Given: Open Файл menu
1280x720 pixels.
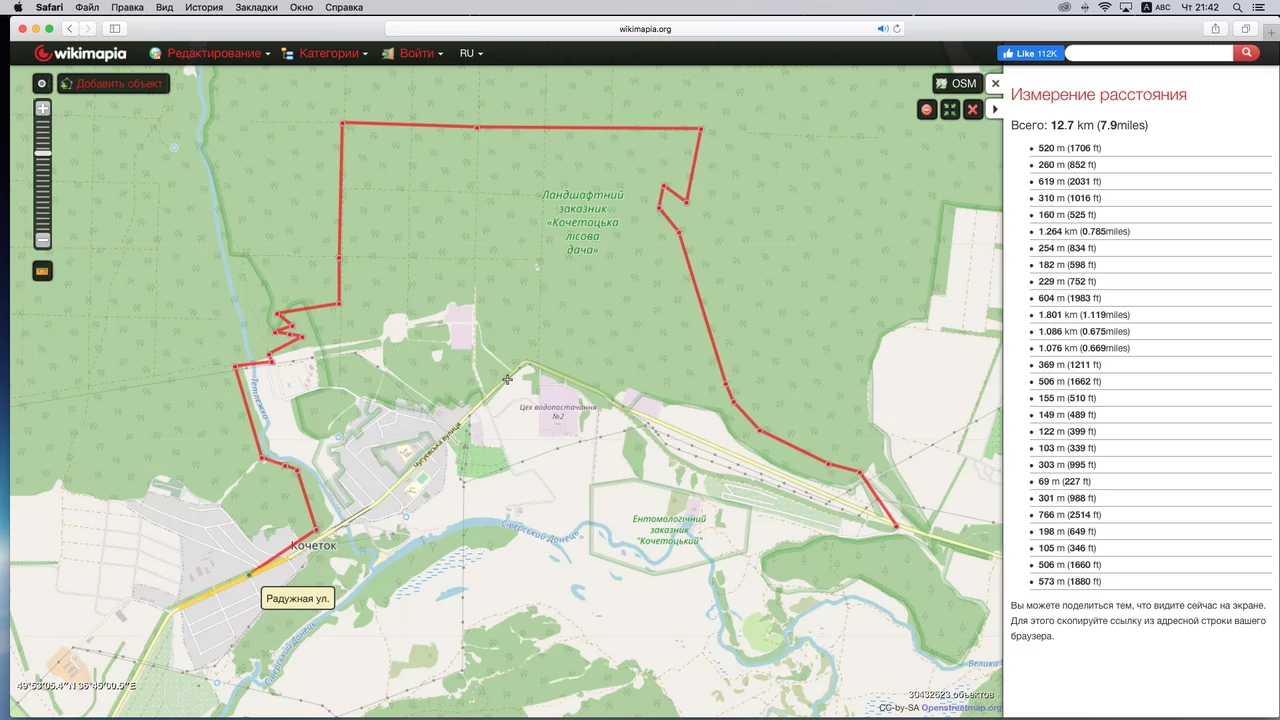Looking at the screenshot, I should 87,7.
